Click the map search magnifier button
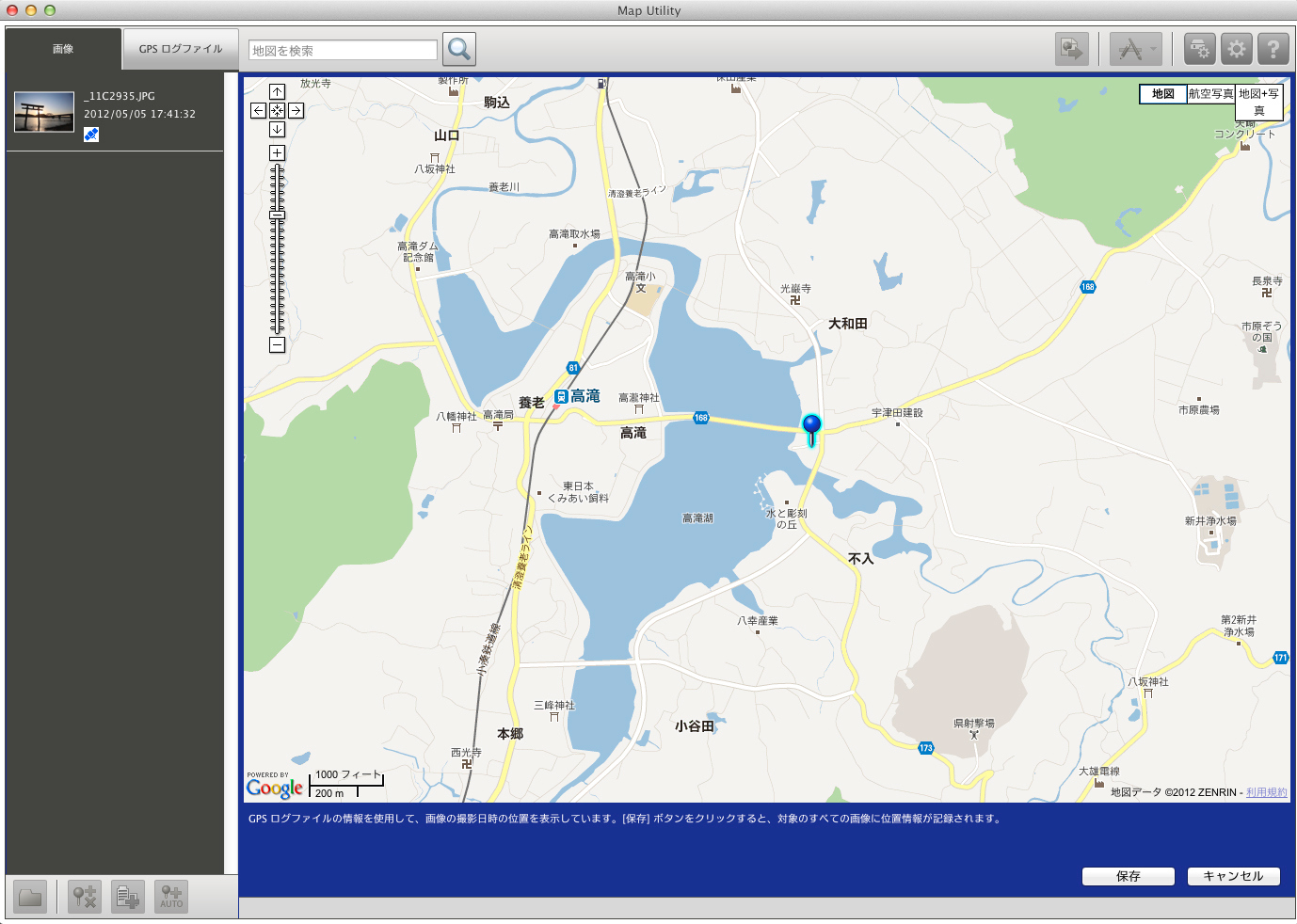The height and width of the screenshot is (924, 1297). [459, 49]
